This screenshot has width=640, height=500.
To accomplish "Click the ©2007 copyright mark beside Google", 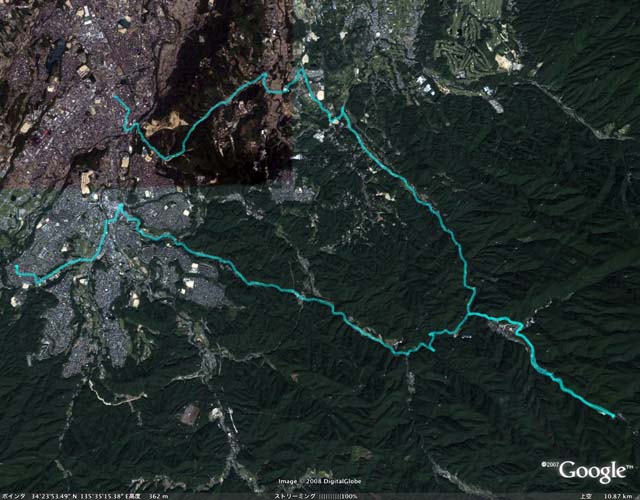I will tap(549, 464).
